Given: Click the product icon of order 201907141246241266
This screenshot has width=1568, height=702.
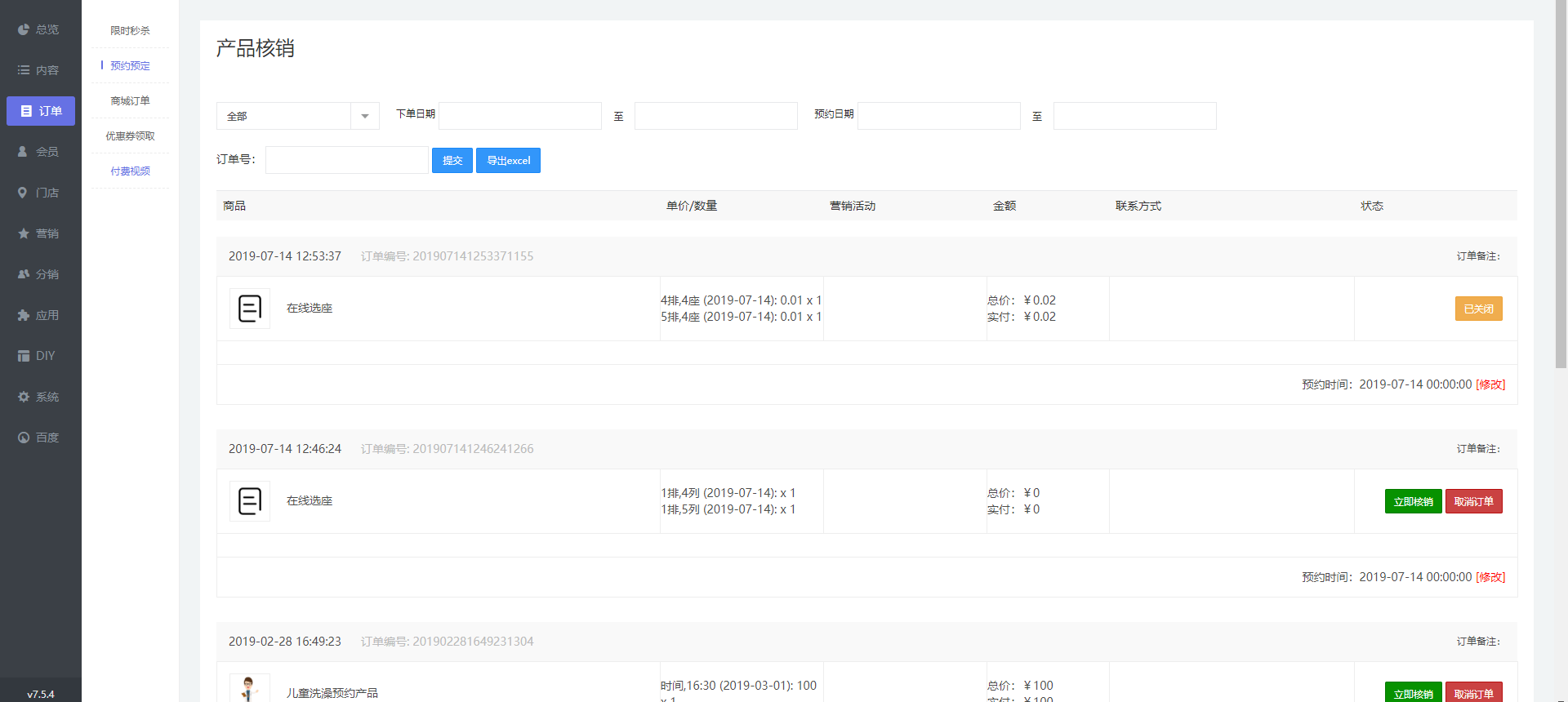Looking at the screenshot, I should tap(250, 501).
